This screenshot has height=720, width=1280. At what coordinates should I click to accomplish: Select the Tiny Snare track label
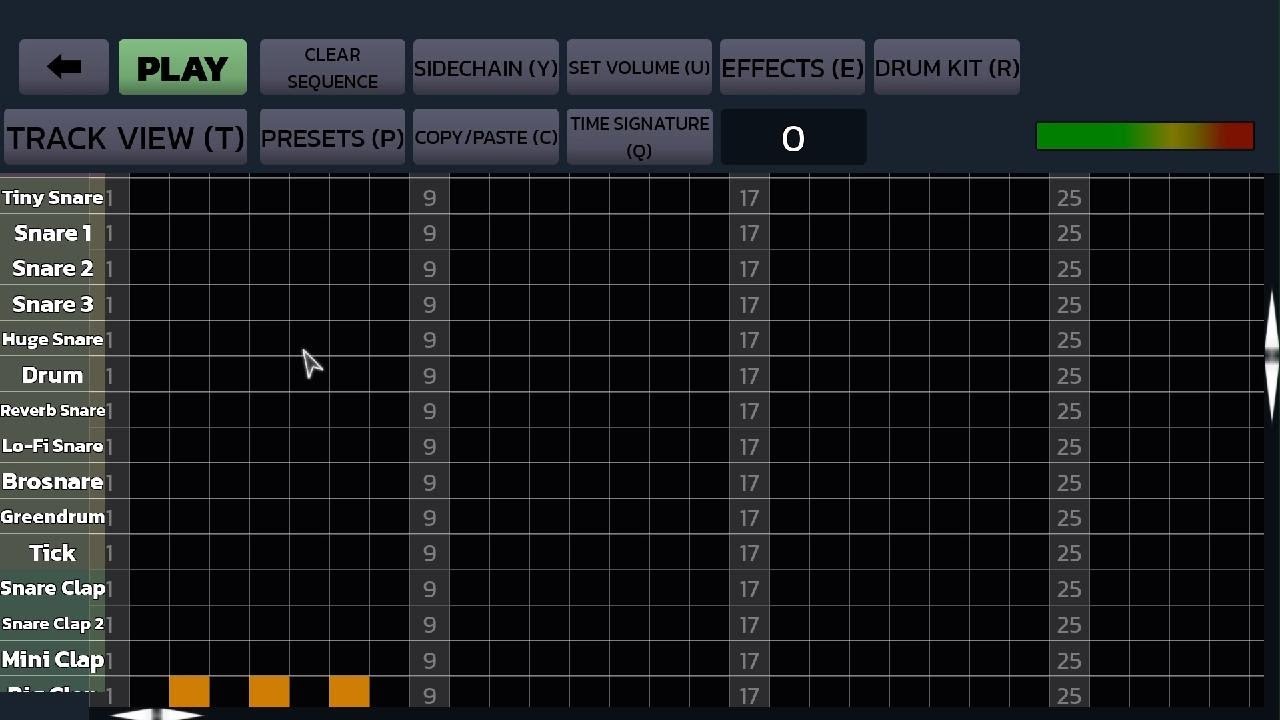(52, 197)
